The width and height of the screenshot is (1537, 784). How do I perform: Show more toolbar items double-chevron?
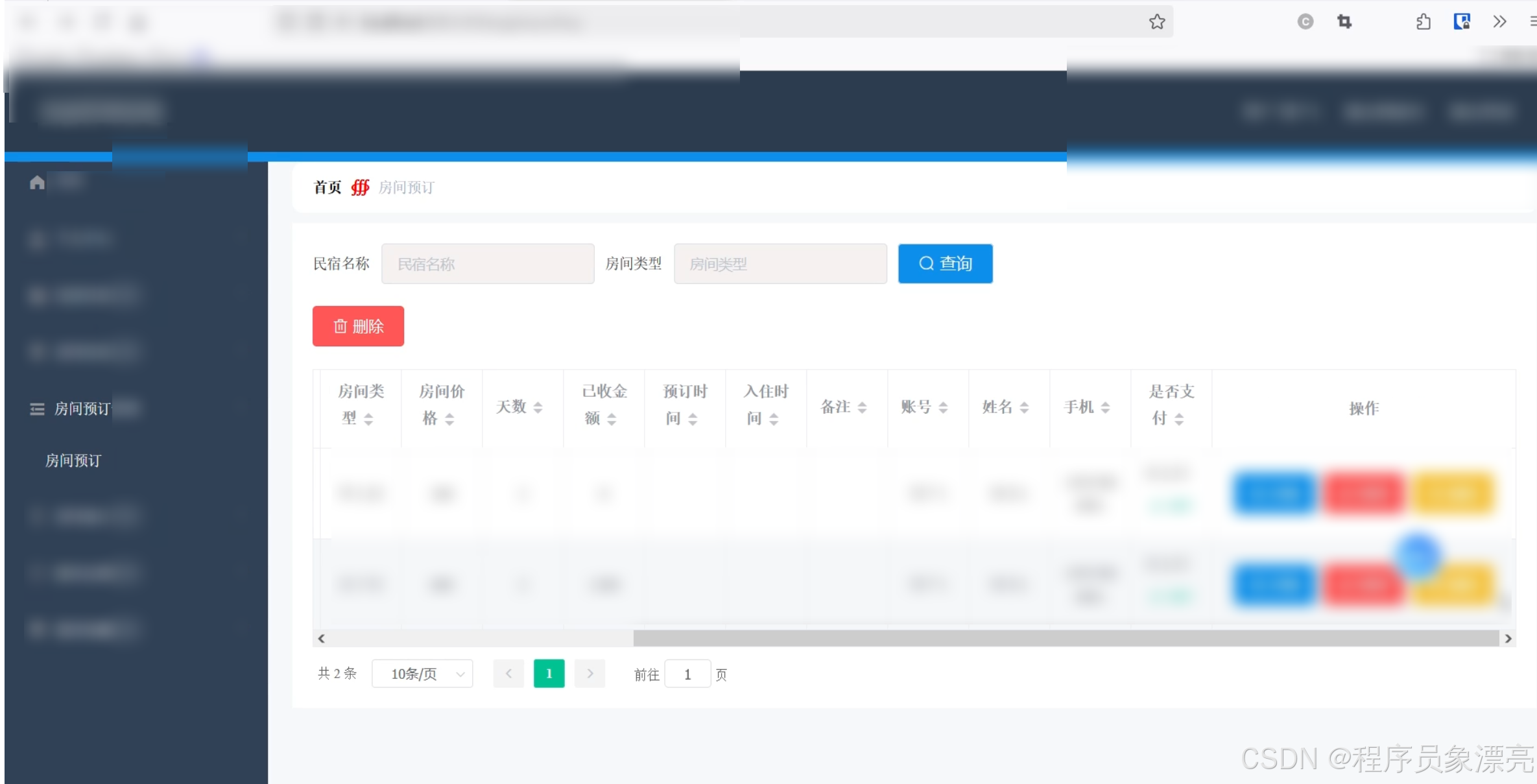[x=1499, y=22]
